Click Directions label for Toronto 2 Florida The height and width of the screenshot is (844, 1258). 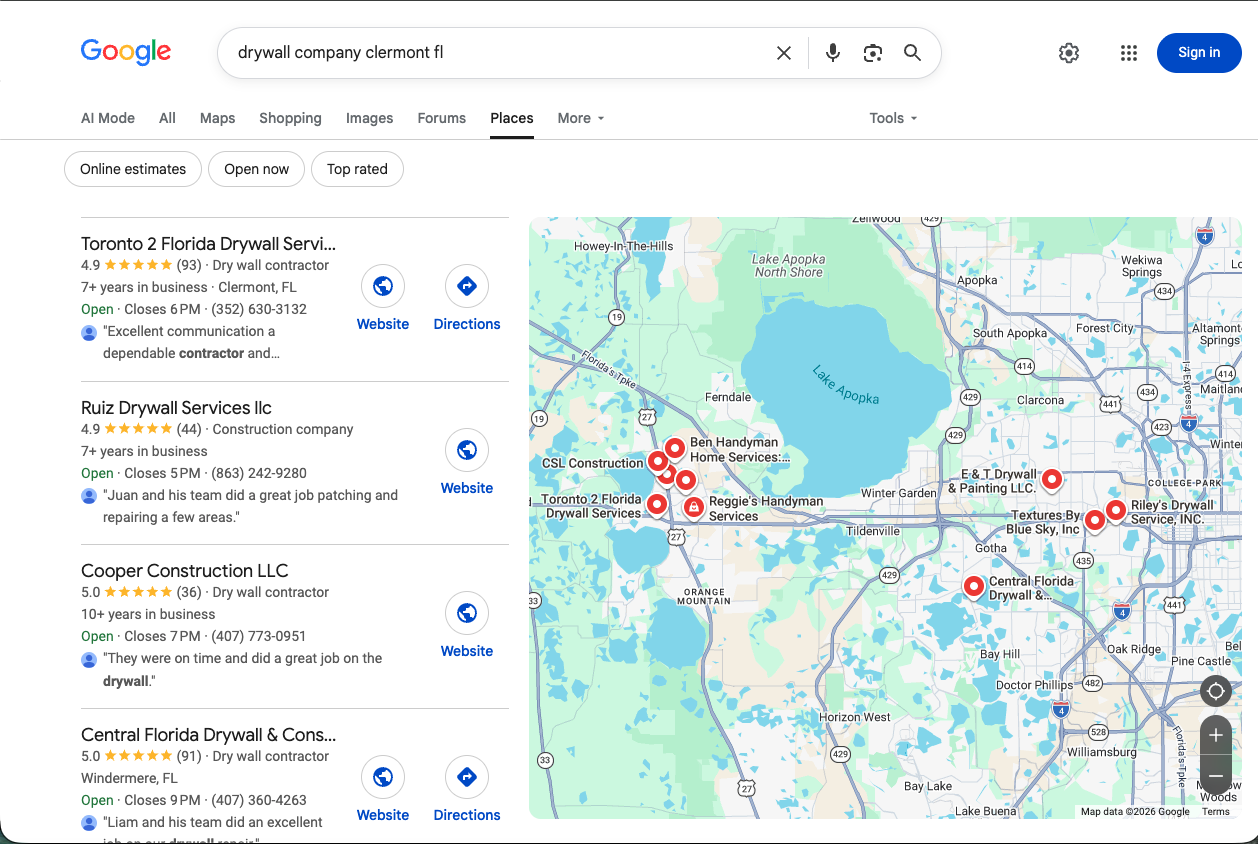click(x=467, y=324)
